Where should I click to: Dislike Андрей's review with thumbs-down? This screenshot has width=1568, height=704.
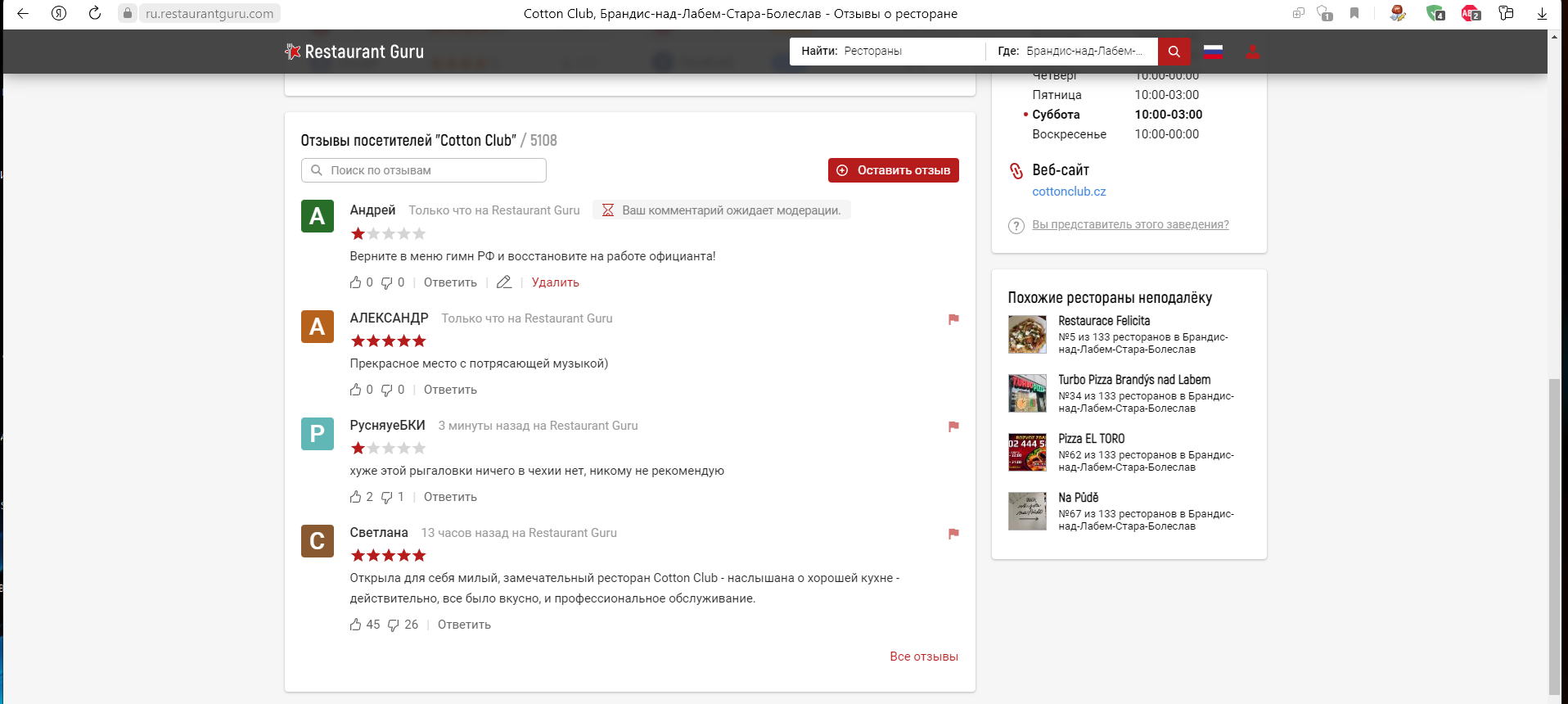tap(387, 282)
